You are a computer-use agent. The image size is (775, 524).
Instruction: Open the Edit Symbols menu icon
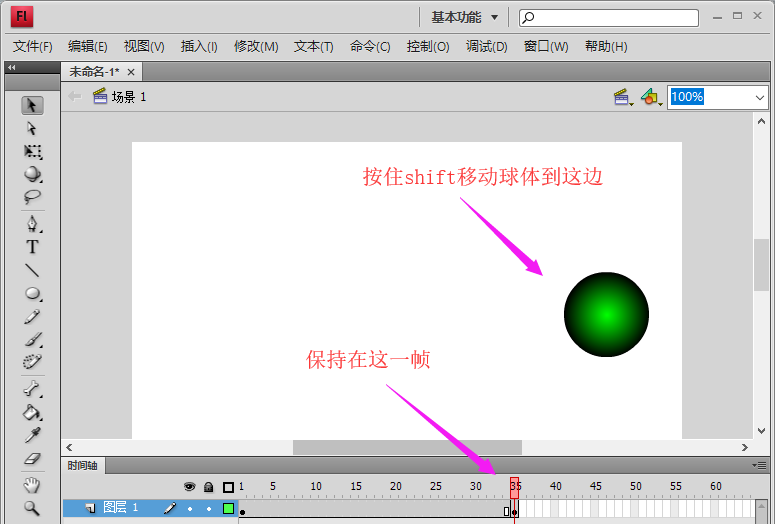point(651,97)
